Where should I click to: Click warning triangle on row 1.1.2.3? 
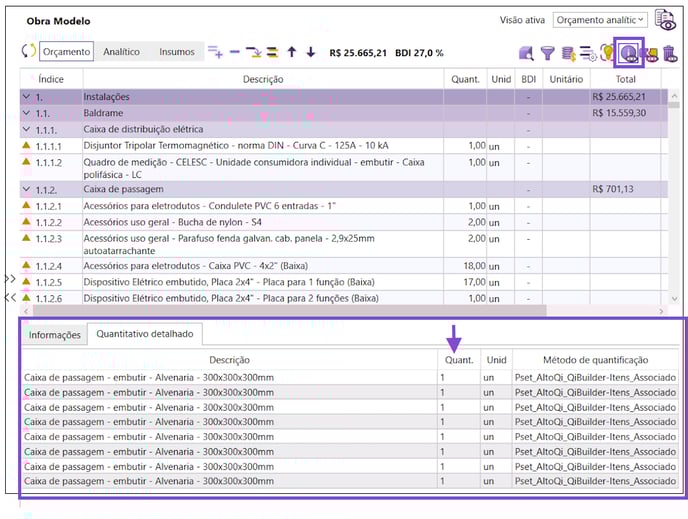[26, 238]
